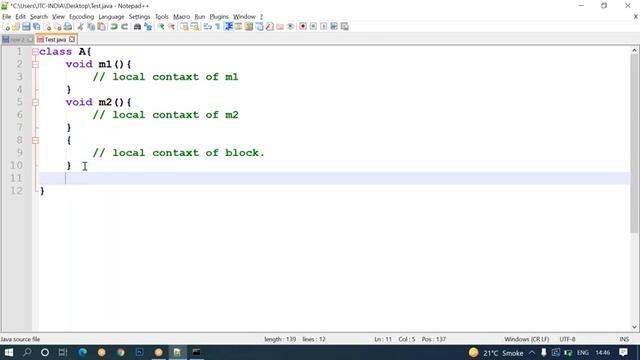Open the Function List panel
Viewport: 640px width, 360px height.
[269, 27]
